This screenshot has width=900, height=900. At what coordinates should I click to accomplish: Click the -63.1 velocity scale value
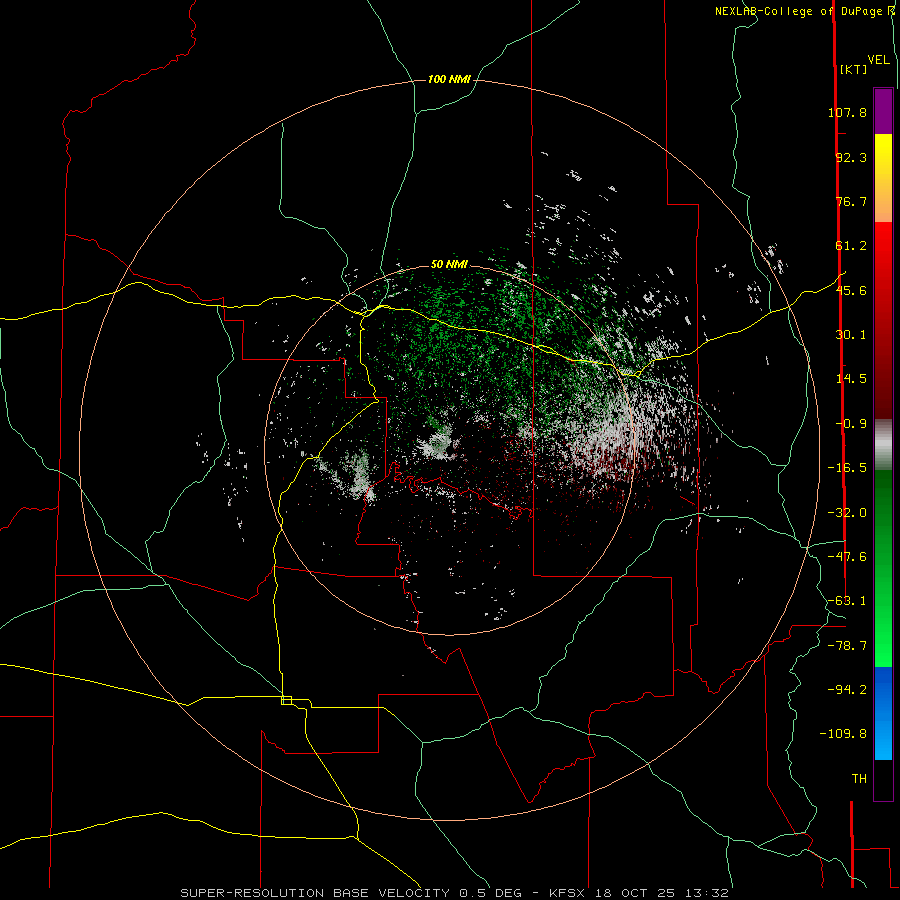tap(847, 601)
